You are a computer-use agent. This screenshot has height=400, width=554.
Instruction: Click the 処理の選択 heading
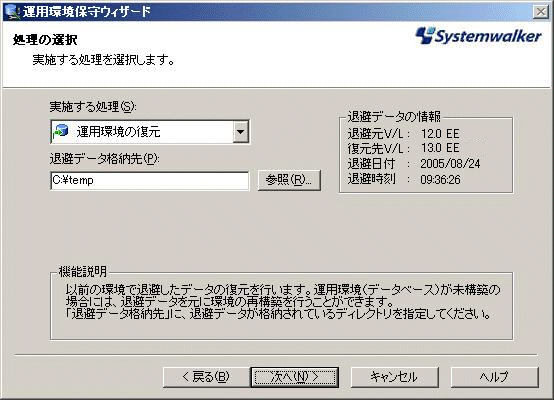45,40
